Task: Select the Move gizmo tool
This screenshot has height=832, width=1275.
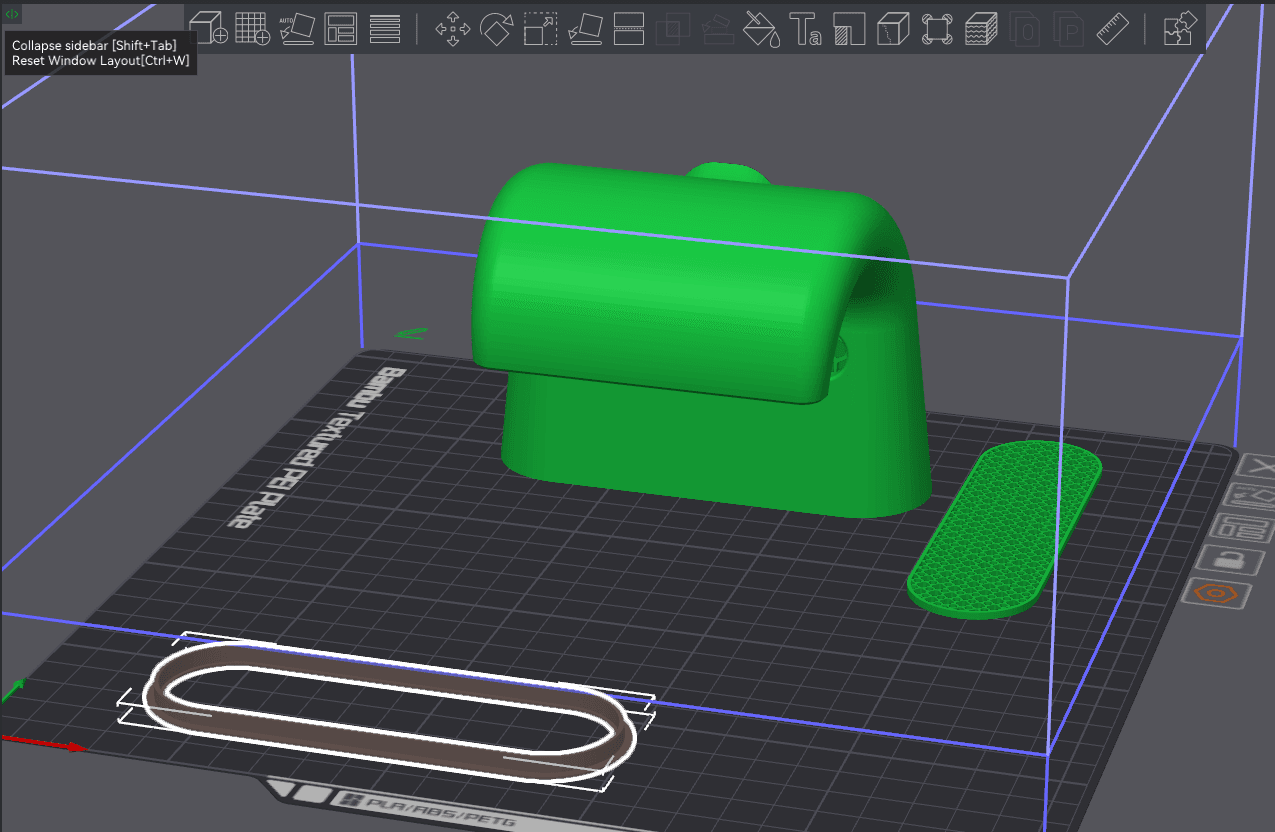Action: [x=453, y=28]
